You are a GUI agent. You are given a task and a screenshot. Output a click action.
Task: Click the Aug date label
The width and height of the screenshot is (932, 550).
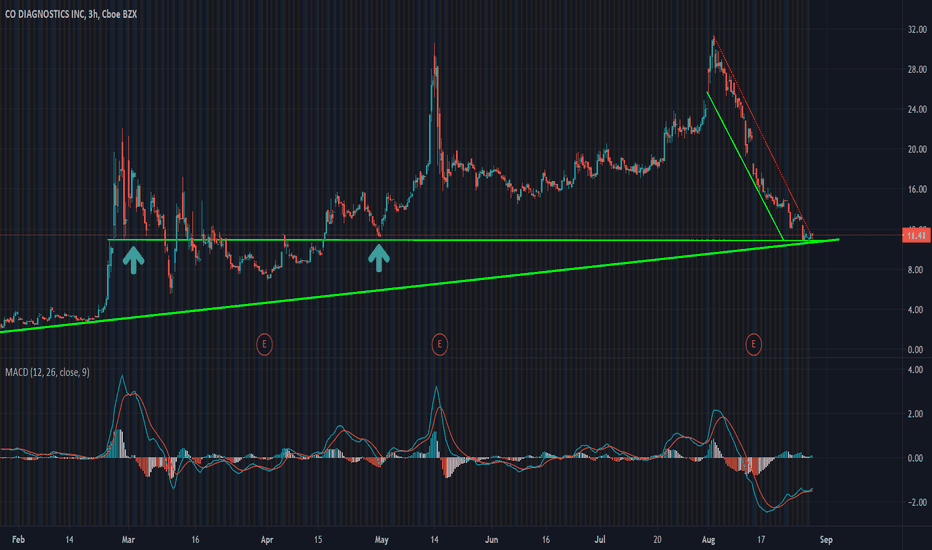pos(709,540)
